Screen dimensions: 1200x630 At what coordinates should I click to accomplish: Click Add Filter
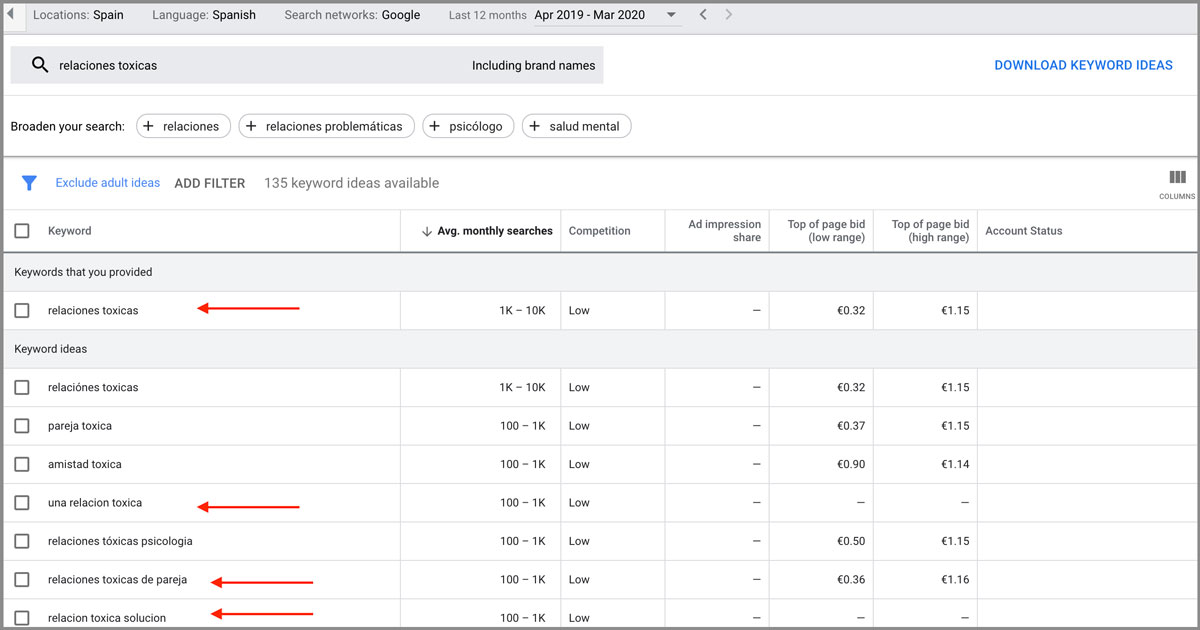coord(209,183)
